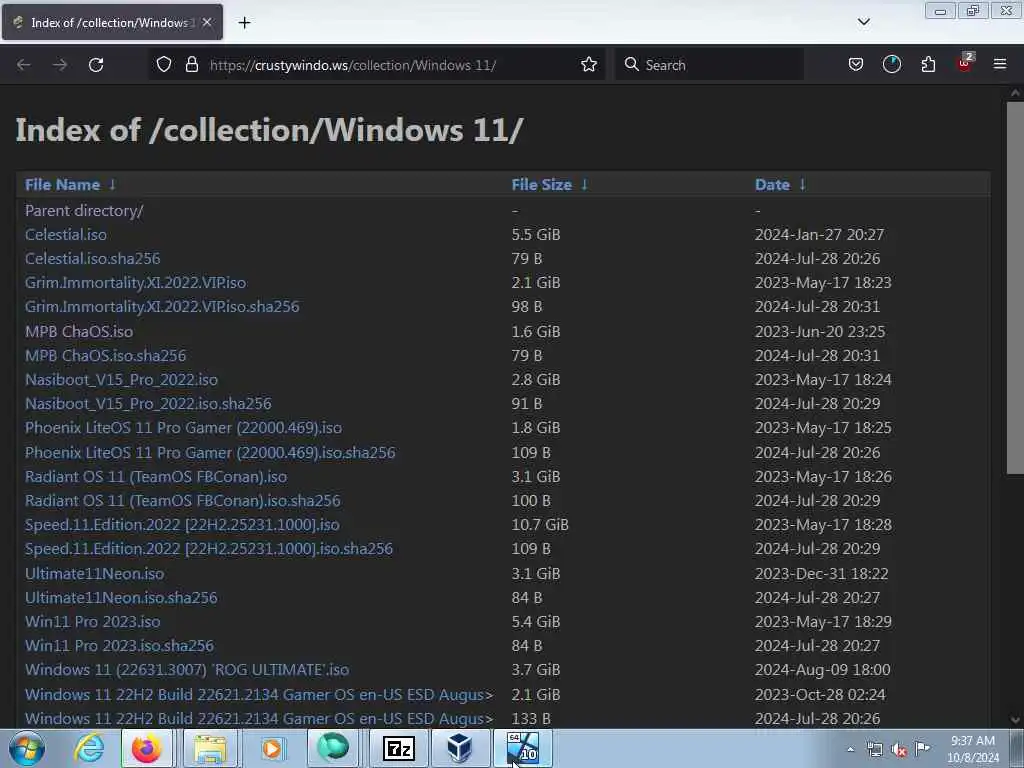1024x768 pixels.
Task: Download Nasiboot_V15_Pro_2022.iso
Action: (121, 379)
